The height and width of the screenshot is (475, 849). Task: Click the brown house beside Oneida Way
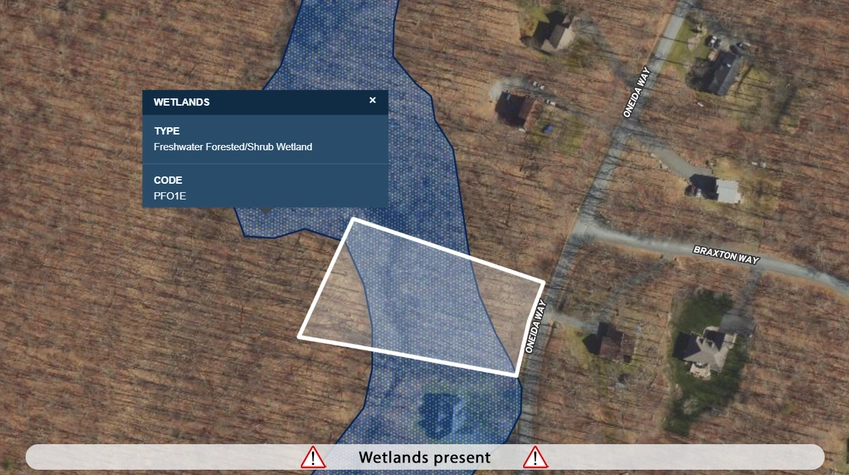pyautogui.click(x=615, y=341)
